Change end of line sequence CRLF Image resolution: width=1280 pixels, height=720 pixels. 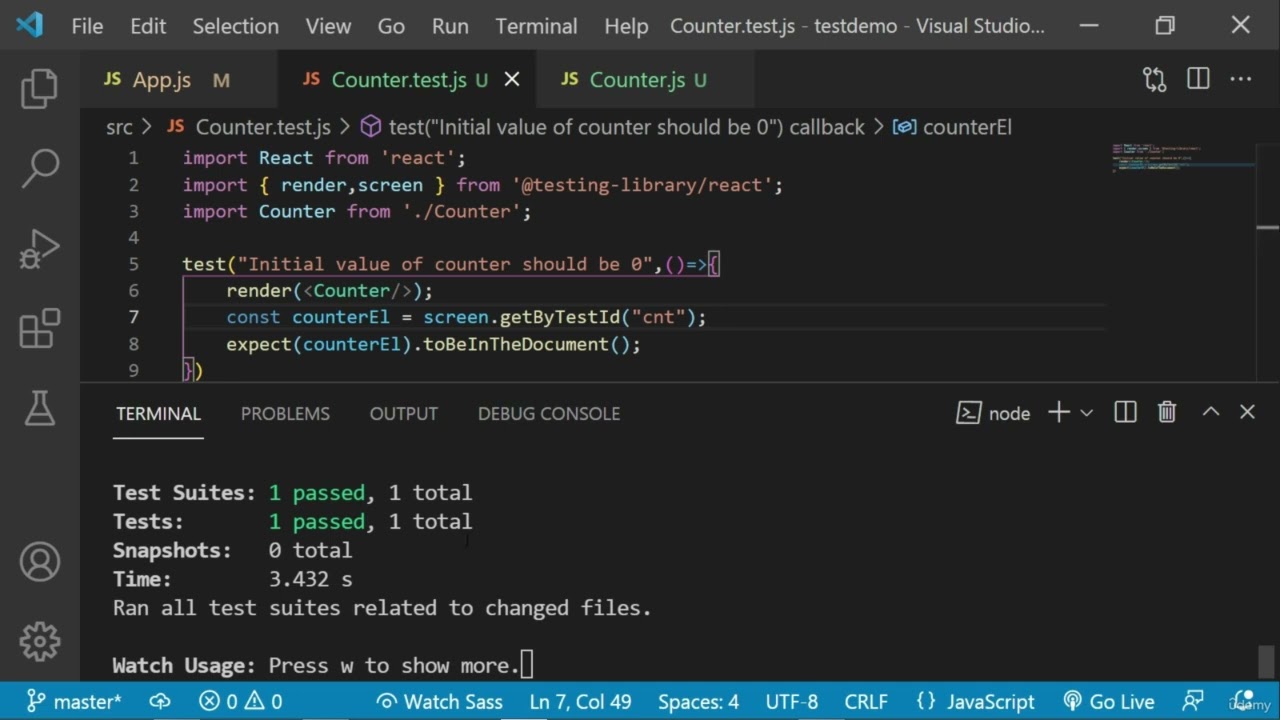coord(865,701)
